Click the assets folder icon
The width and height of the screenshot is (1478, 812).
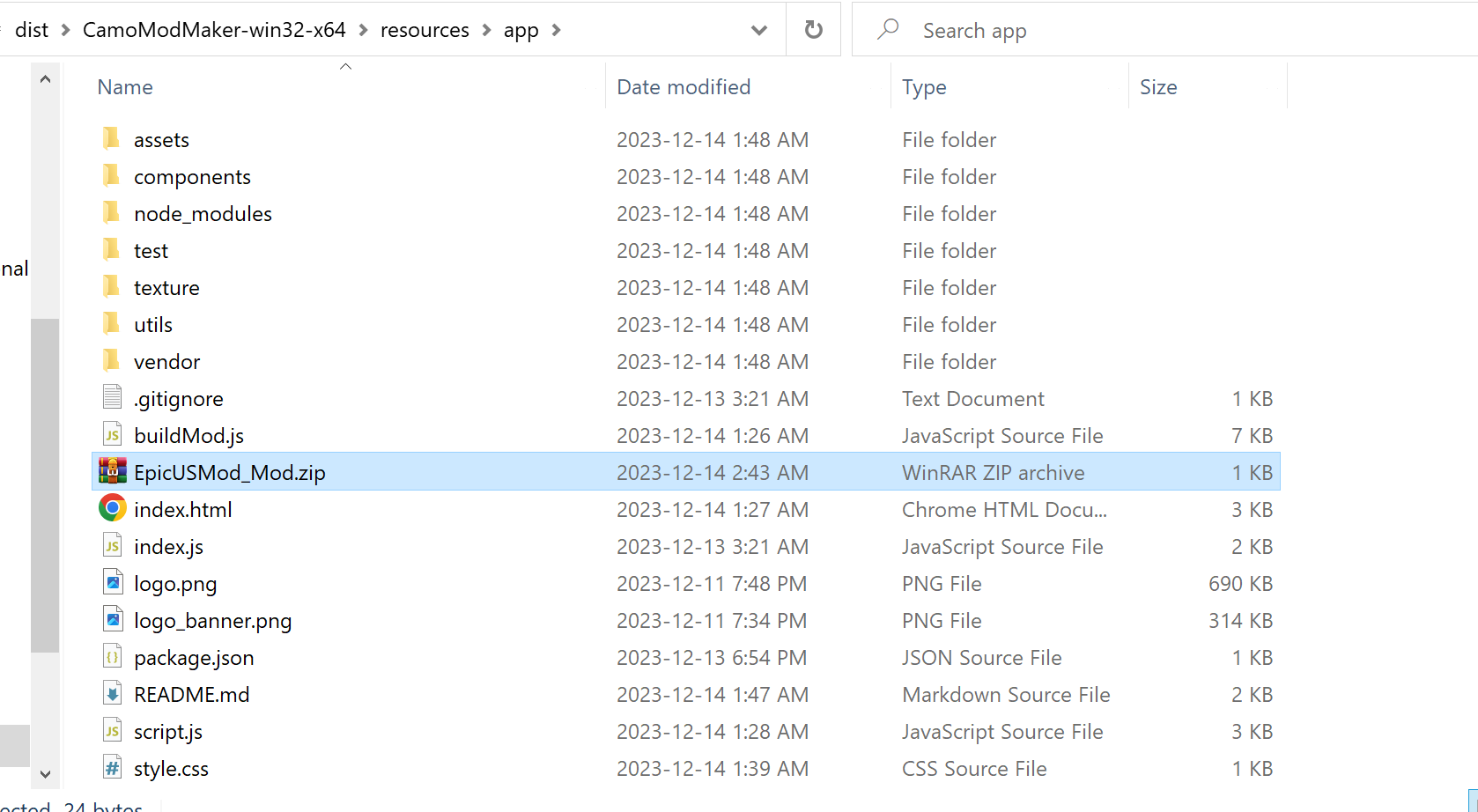coord(111,139)
